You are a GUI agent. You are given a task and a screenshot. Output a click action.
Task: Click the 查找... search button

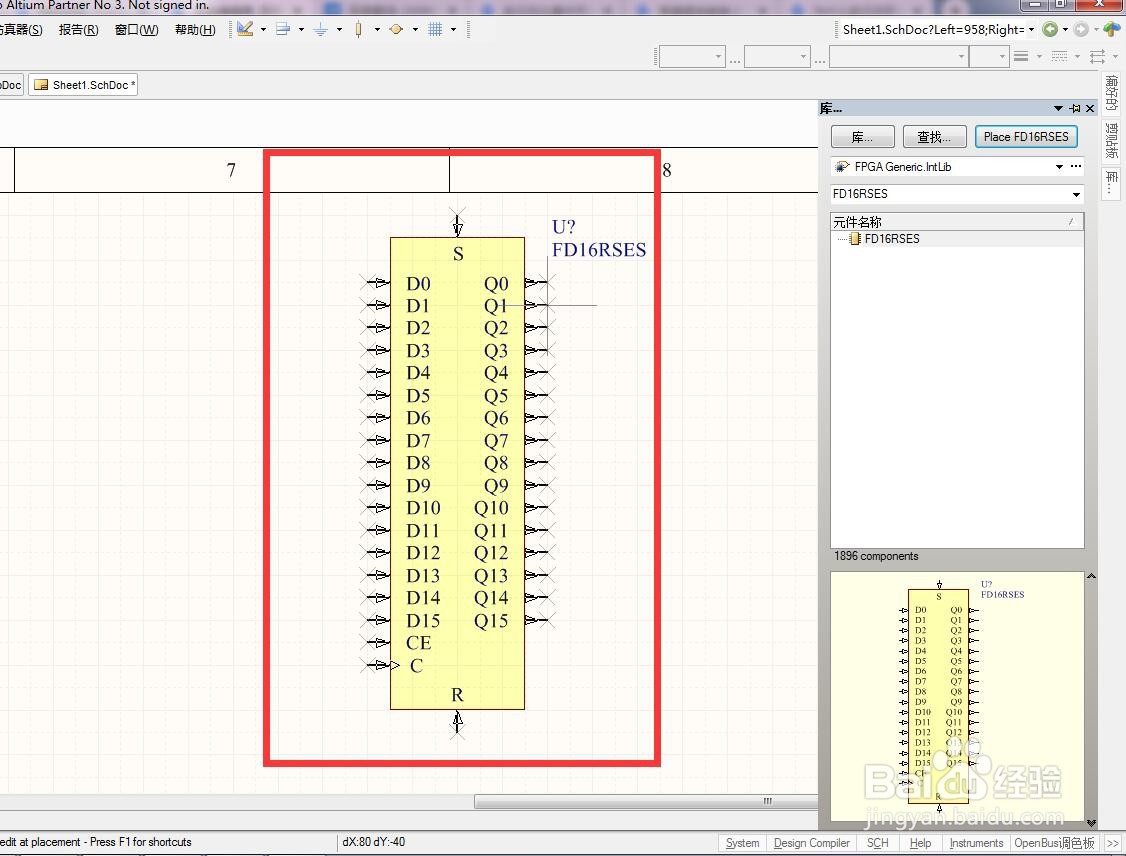click(934, 136)
